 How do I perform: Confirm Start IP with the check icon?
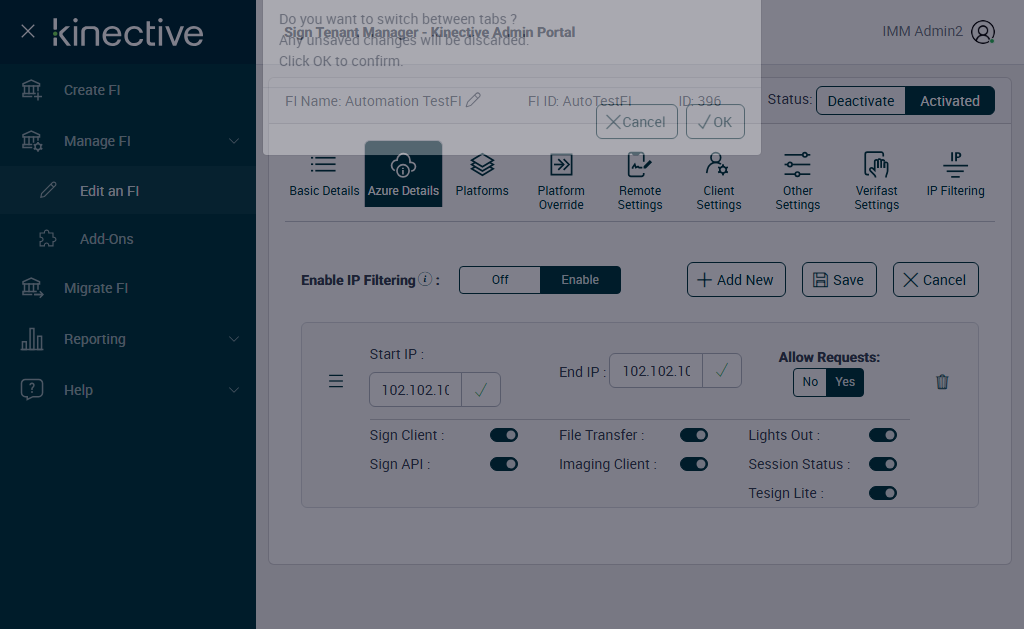tap(481, 390)
